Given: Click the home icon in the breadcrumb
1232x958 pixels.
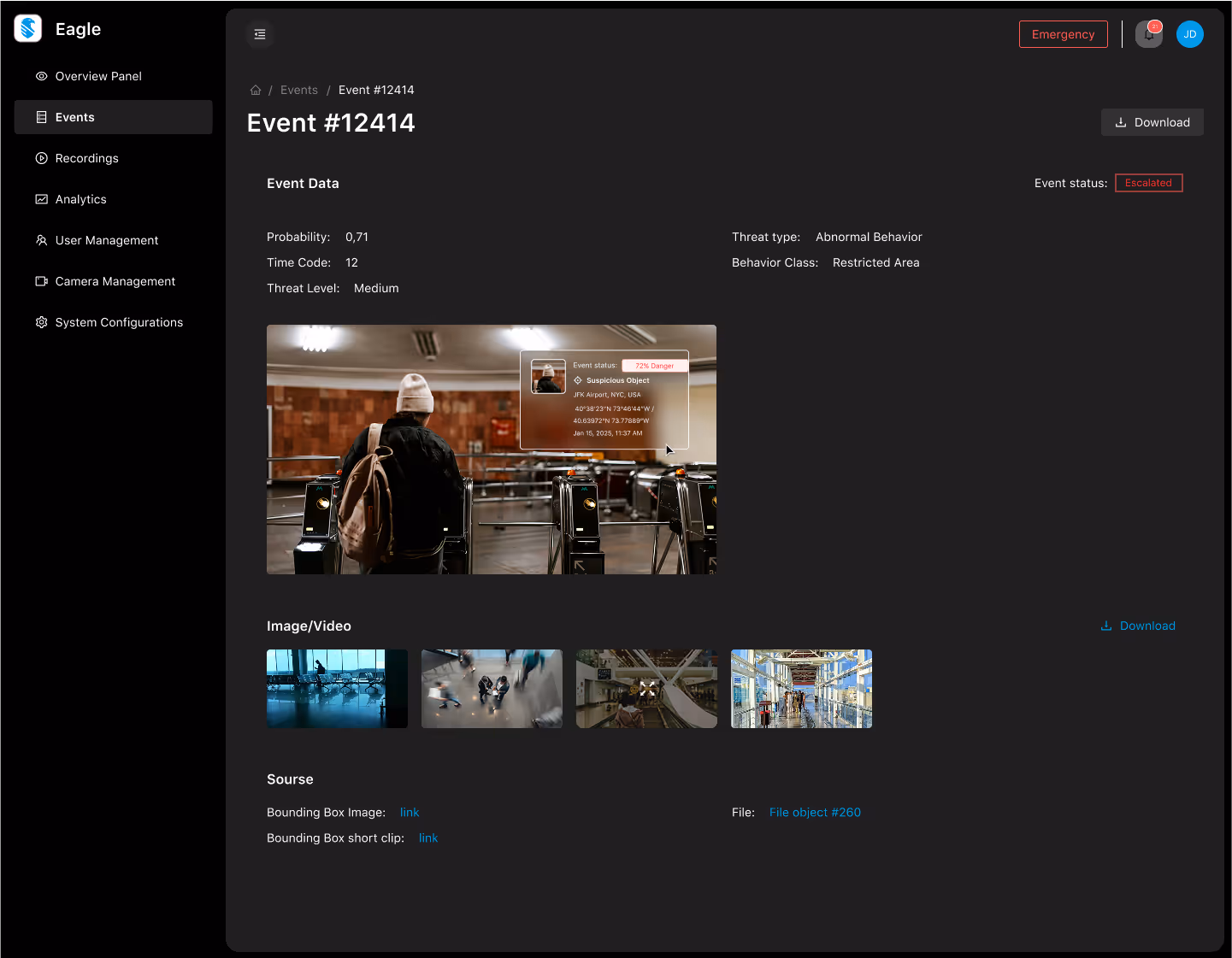Looking at the screenshot, I should (255, 90).
